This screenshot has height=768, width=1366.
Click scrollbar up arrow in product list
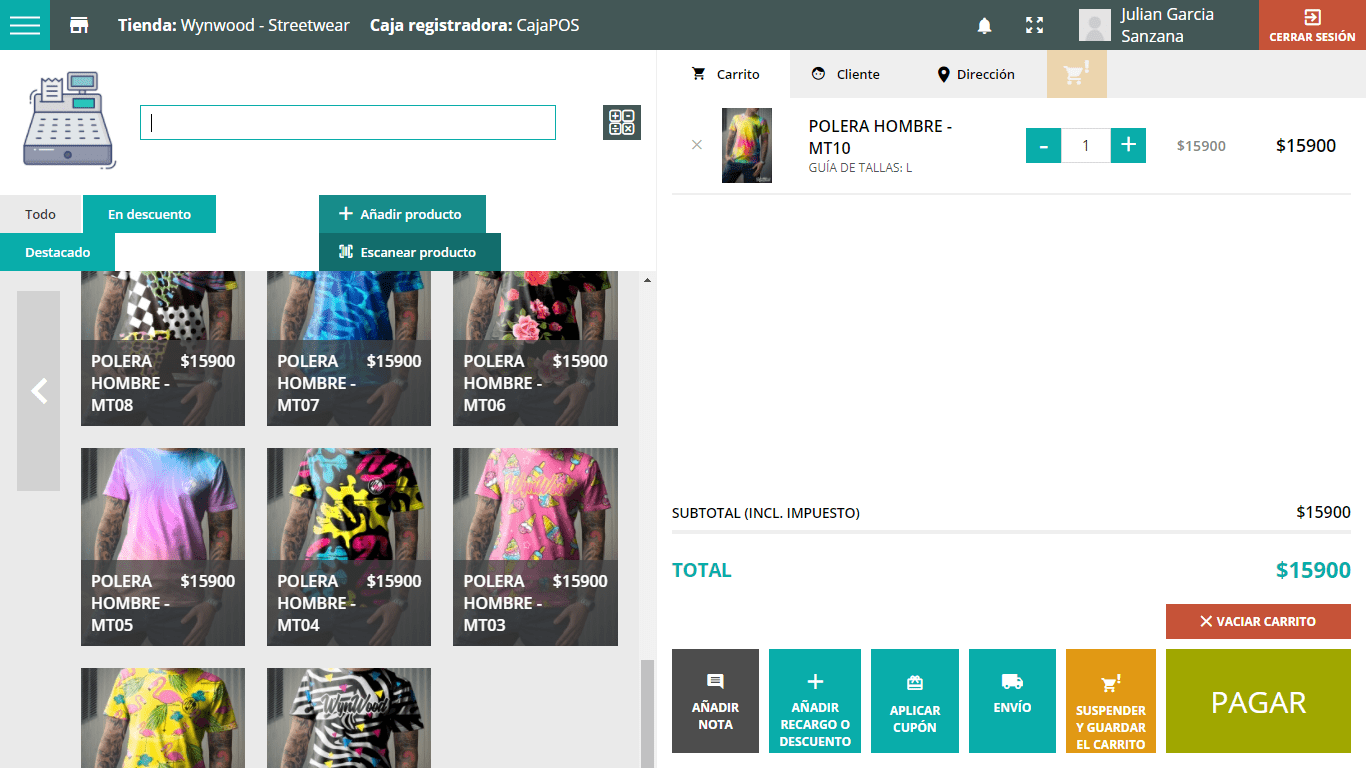647,280
